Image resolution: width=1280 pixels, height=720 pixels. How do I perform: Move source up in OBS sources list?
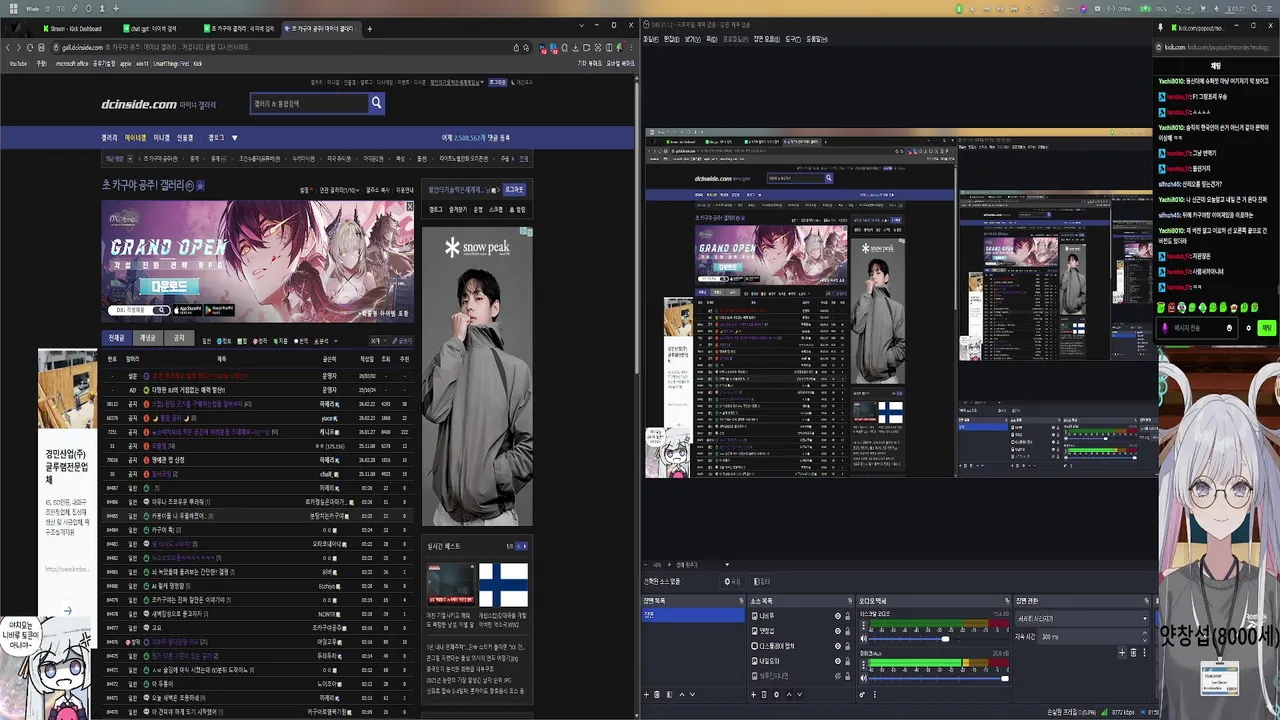click(788, 694)
